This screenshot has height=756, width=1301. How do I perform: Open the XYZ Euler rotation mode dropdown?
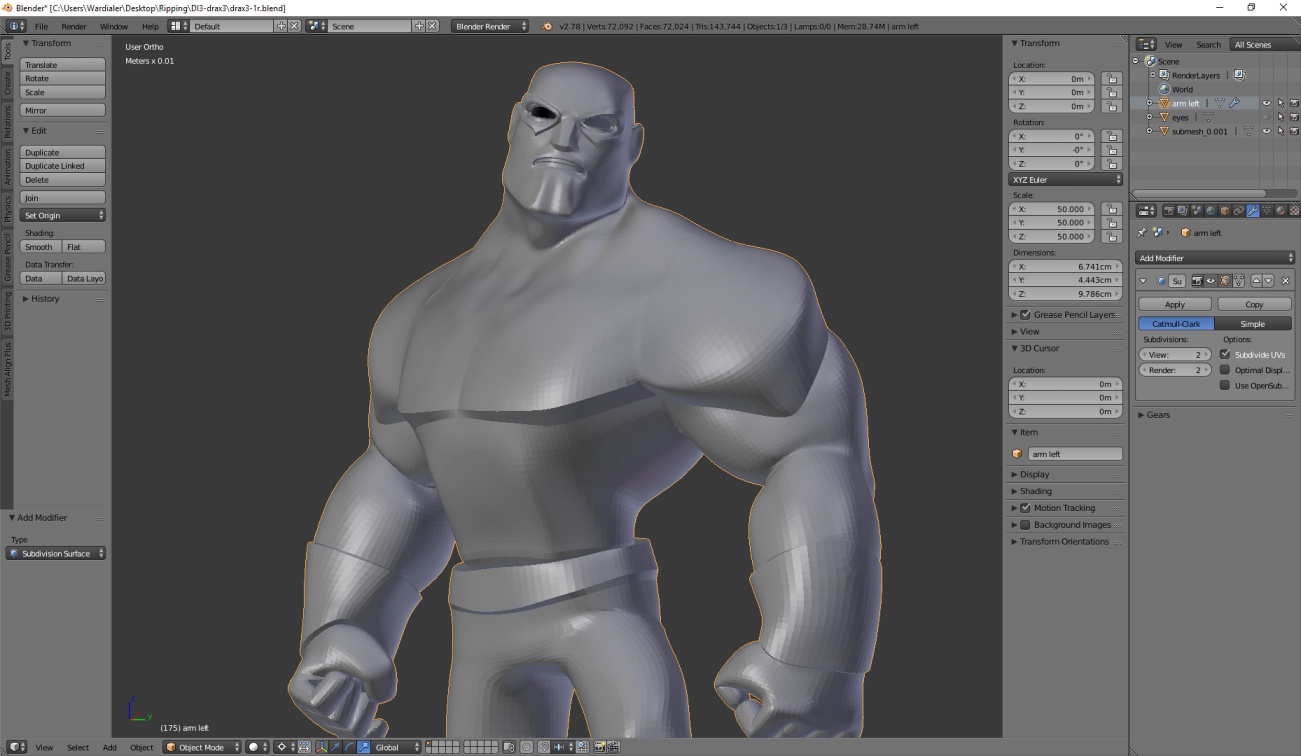[x=1065, y=179]
